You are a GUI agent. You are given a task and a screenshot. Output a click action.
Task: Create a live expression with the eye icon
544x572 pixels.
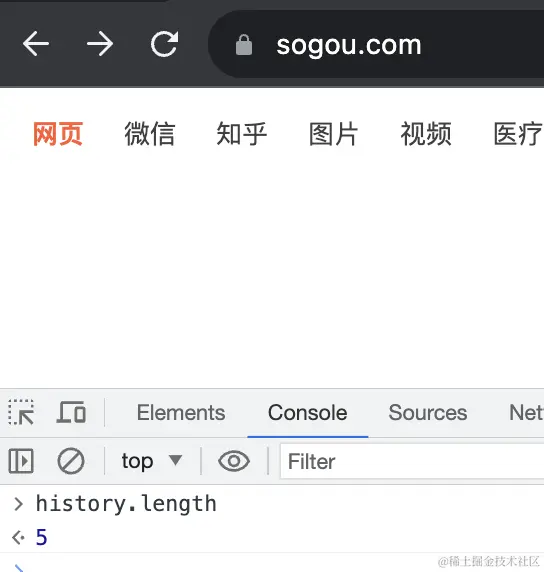click(x=234, y=461)
